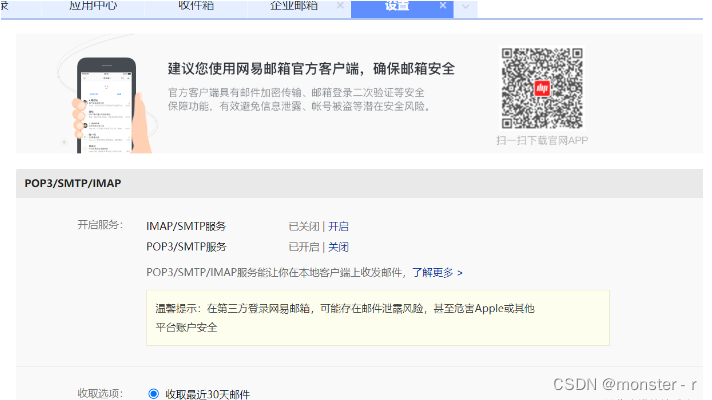
Task: Click the 已开启 status for POP3/SMTP
Action: click(x=304, y=247)
